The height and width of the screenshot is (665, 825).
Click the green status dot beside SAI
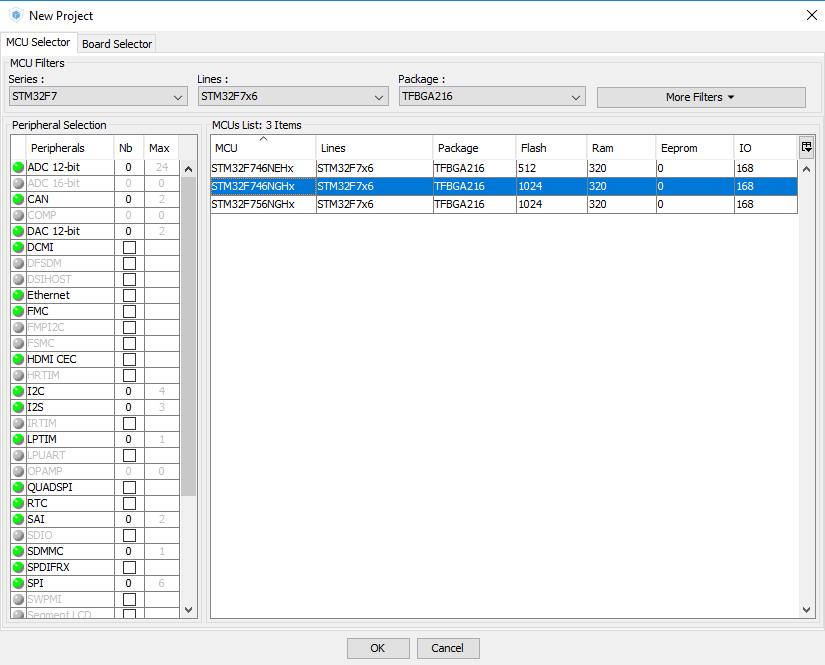(x=18, y=519)
